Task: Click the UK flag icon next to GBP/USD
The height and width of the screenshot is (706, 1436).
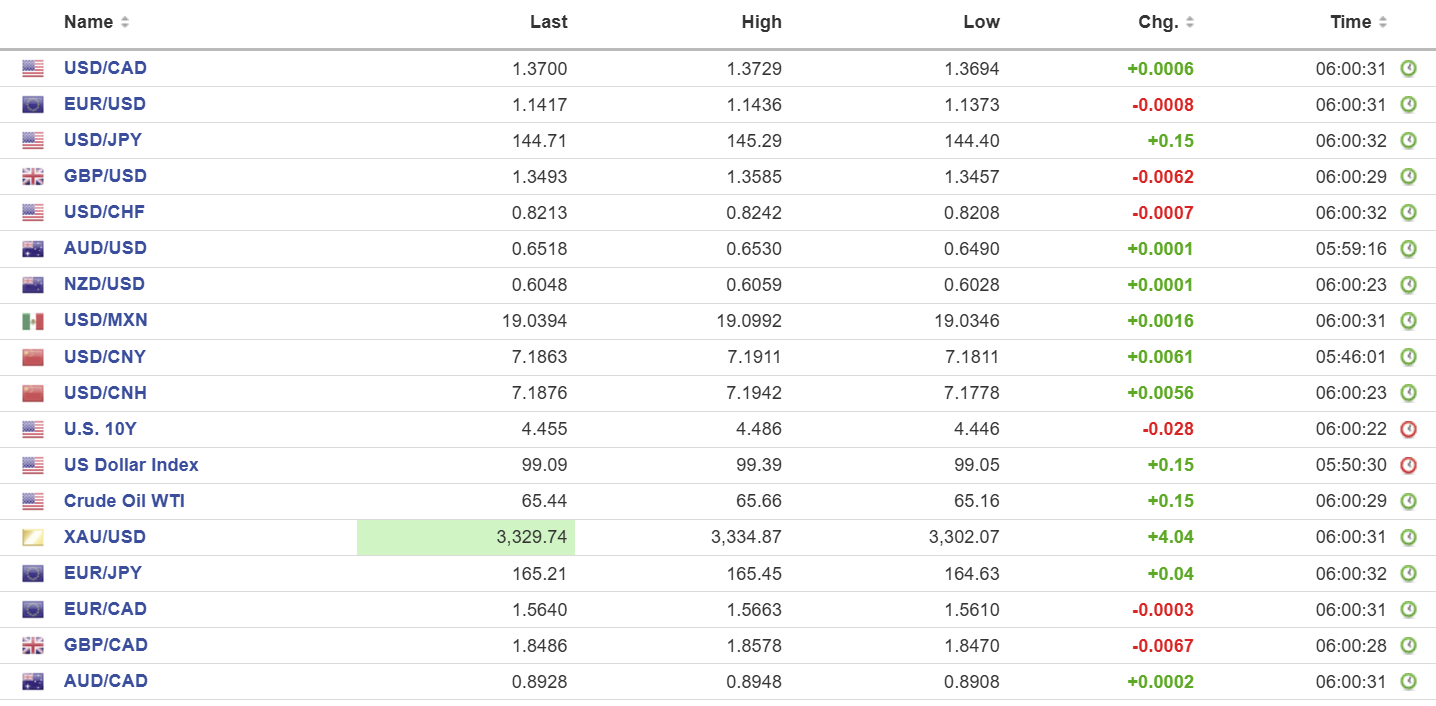Action: pyautogui.click(x=33, y=177)
